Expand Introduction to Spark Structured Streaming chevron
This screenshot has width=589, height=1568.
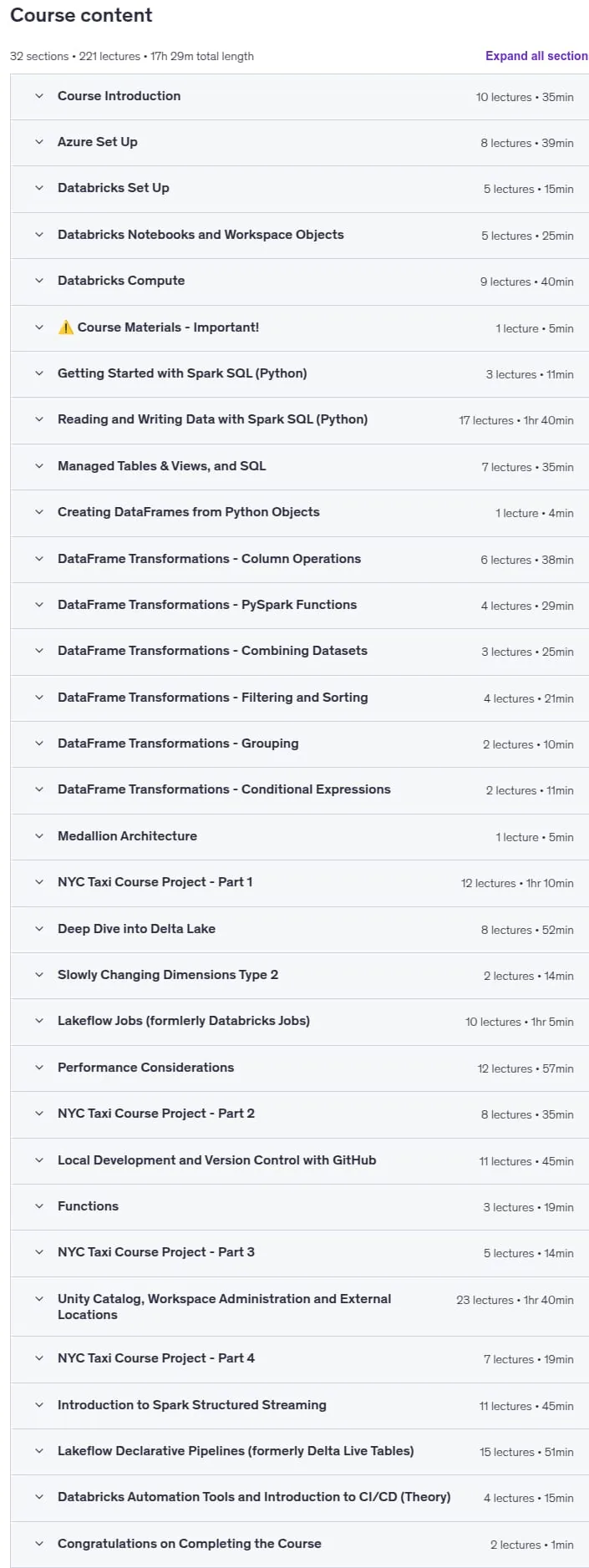(39, 1405)
